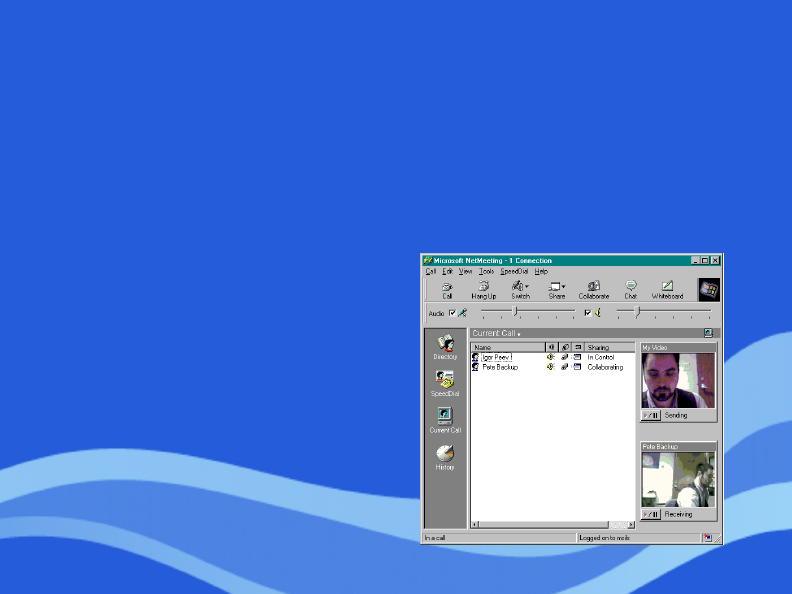Image resolution: width=792 pixels, height=594 pixels.
Task: Click the Share toolbar button
Action: pyautogui.click(x=557, y=290)
